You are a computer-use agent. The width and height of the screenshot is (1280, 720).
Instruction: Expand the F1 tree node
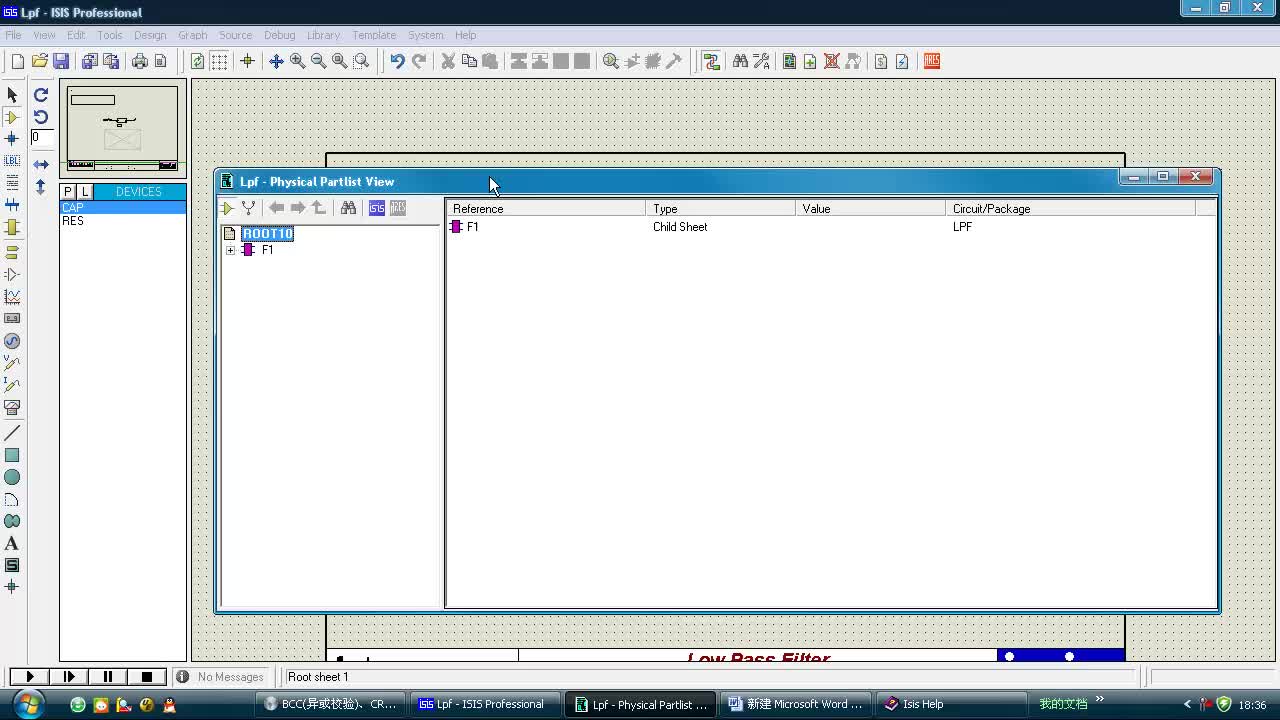point(231,250)
